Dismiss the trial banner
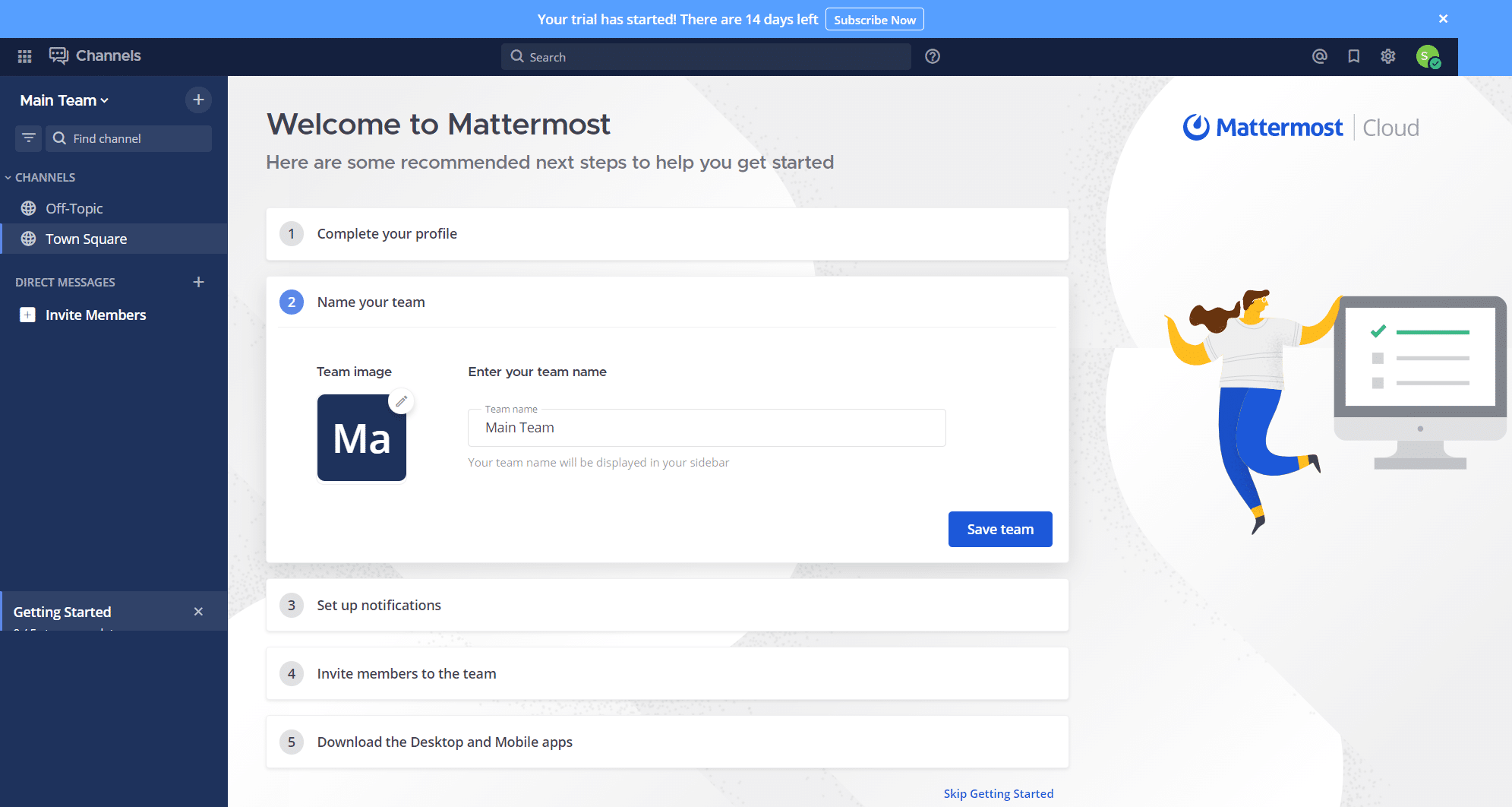This screenshot has width=1512, height=807. pos(1444,19)
